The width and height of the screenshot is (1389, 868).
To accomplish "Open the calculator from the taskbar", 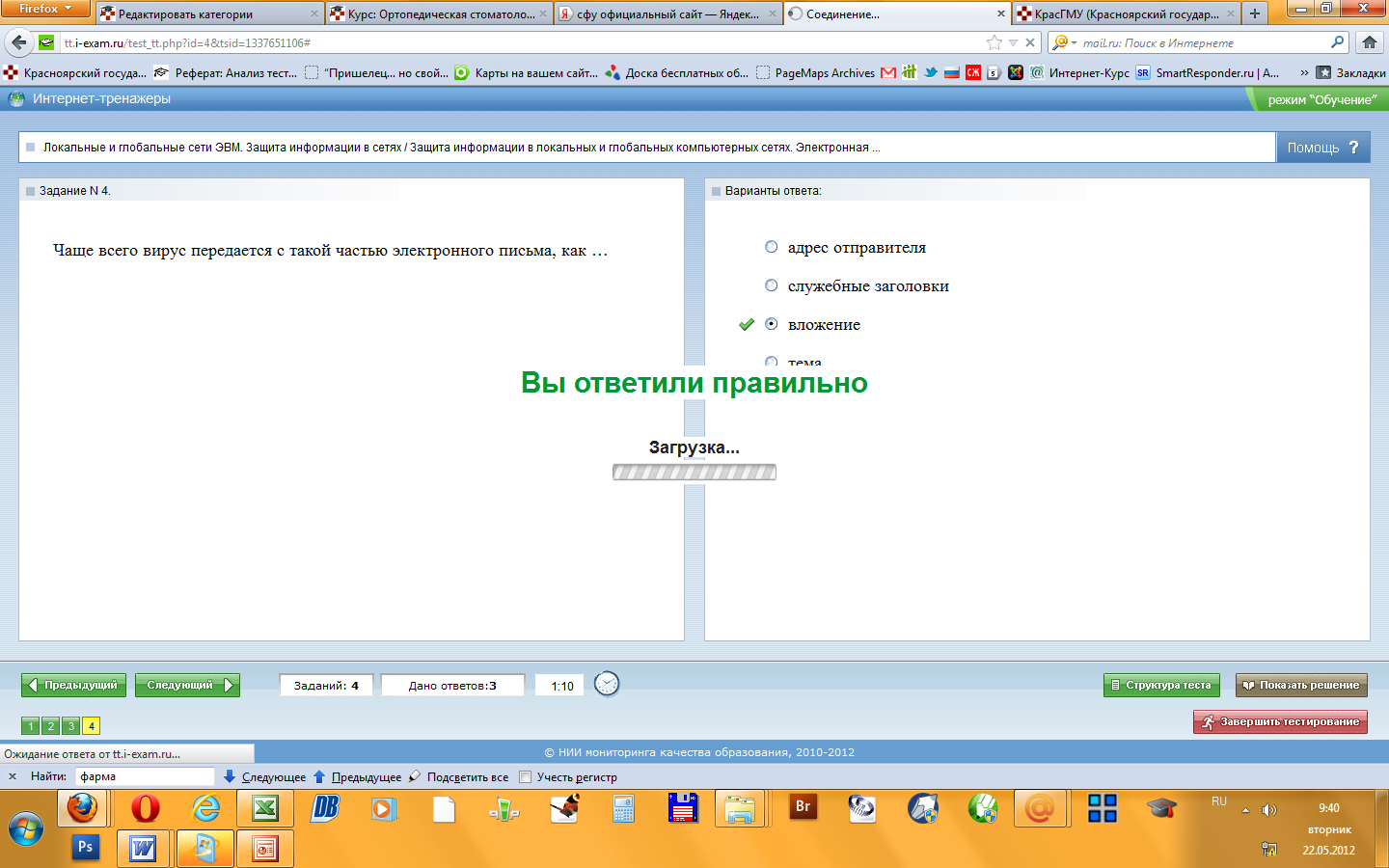I will point(623,808).
